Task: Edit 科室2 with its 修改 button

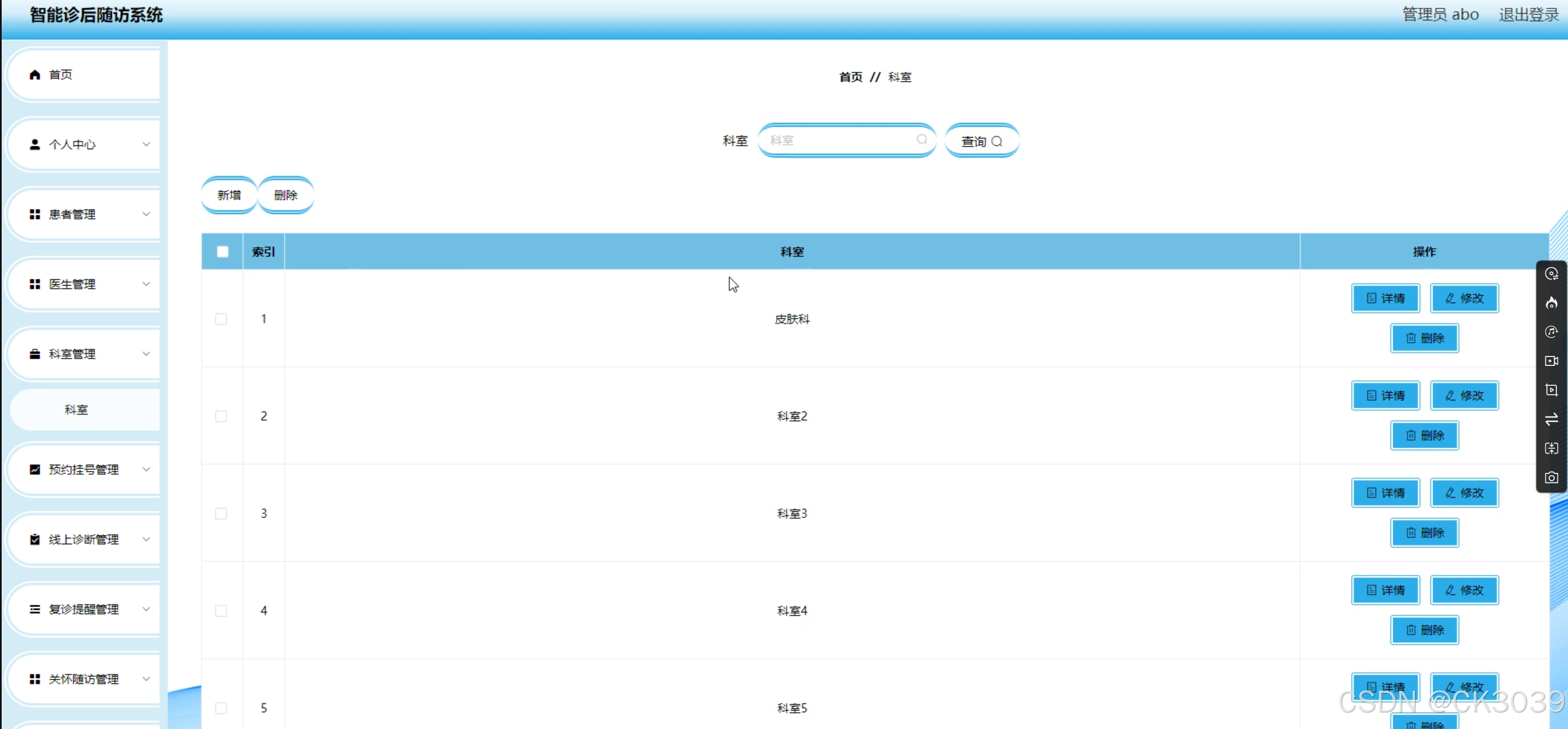Action: click(1464, 396)
